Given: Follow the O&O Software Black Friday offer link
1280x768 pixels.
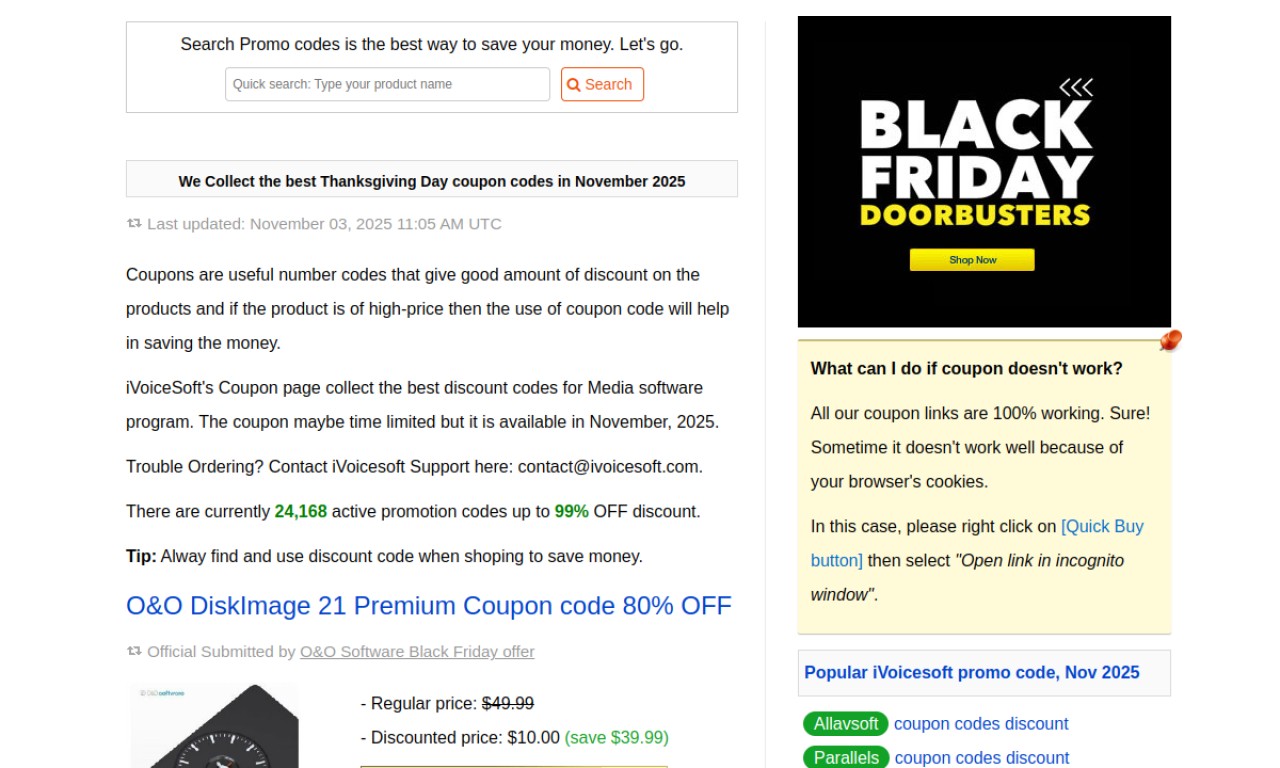Looking at the screenshot, I should [417, 652].
